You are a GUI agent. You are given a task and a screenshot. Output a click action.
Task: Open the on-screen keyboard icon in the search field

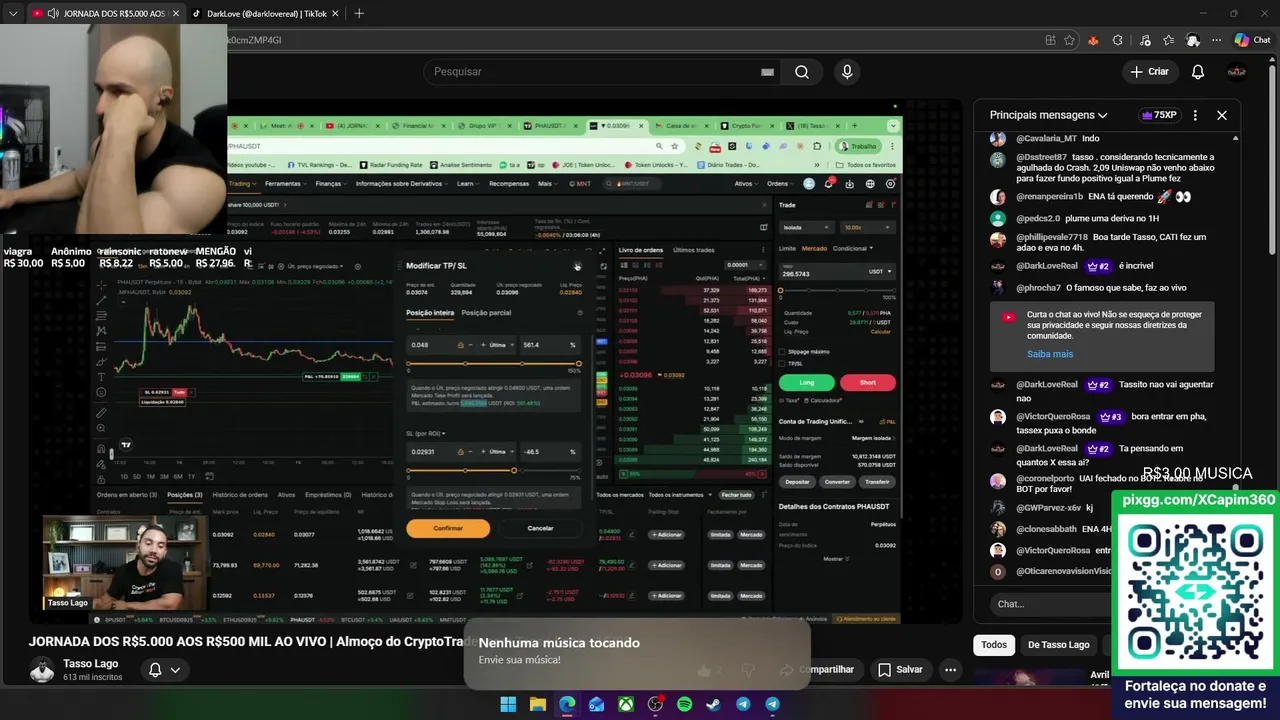pyautogui.click(x=767, y=72)
